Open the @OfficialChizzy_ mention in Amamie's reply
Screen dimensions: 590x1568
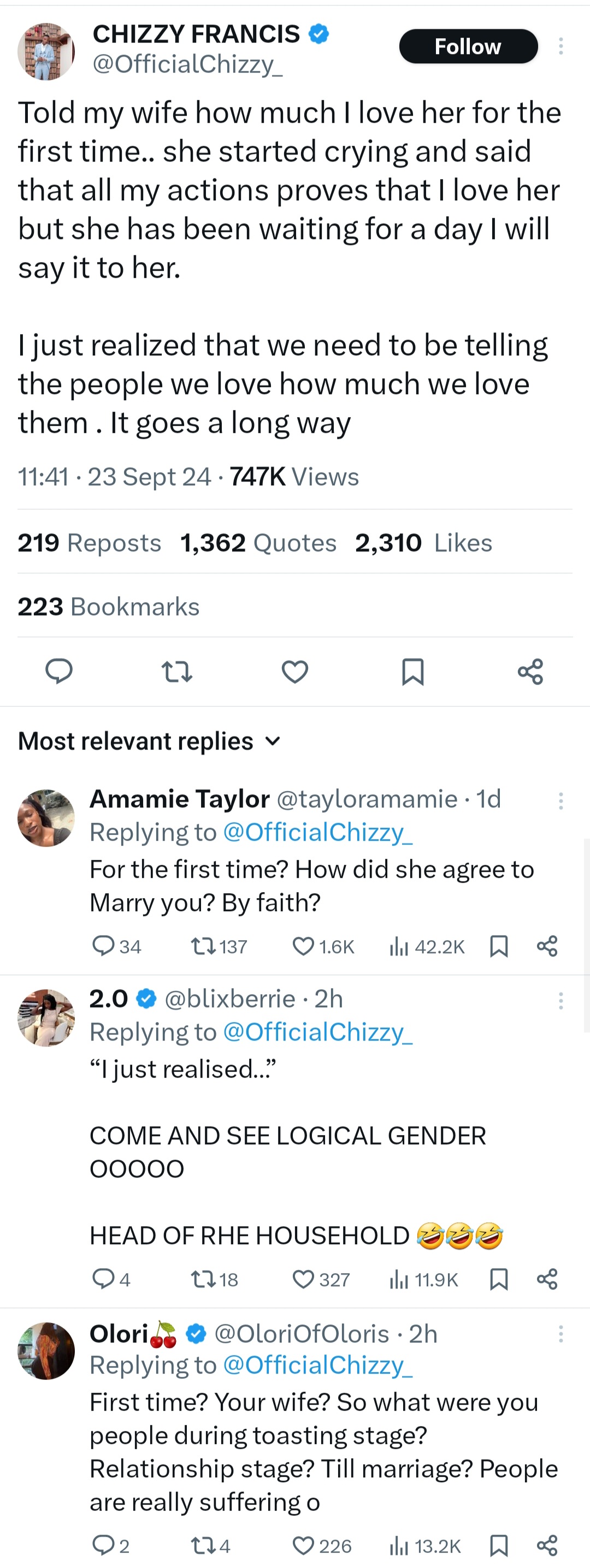318,832
